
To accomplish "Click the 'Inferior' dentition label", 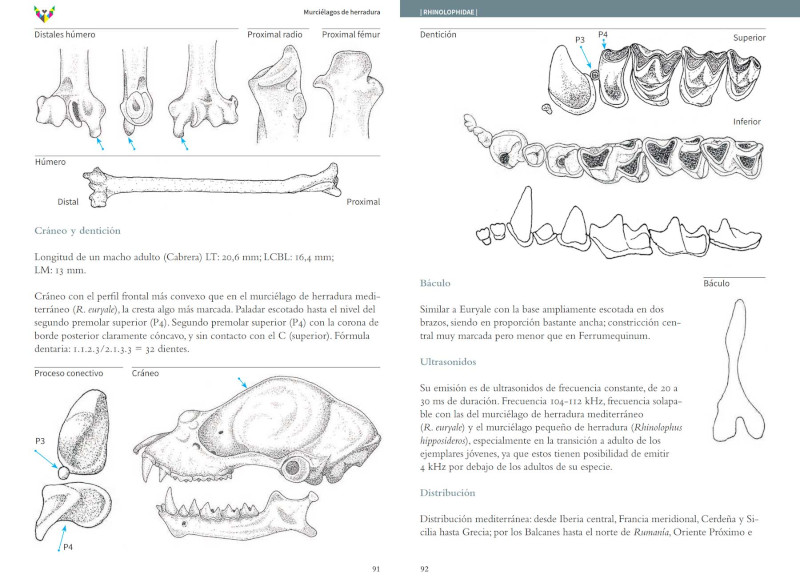I will [x=746, y=122].
